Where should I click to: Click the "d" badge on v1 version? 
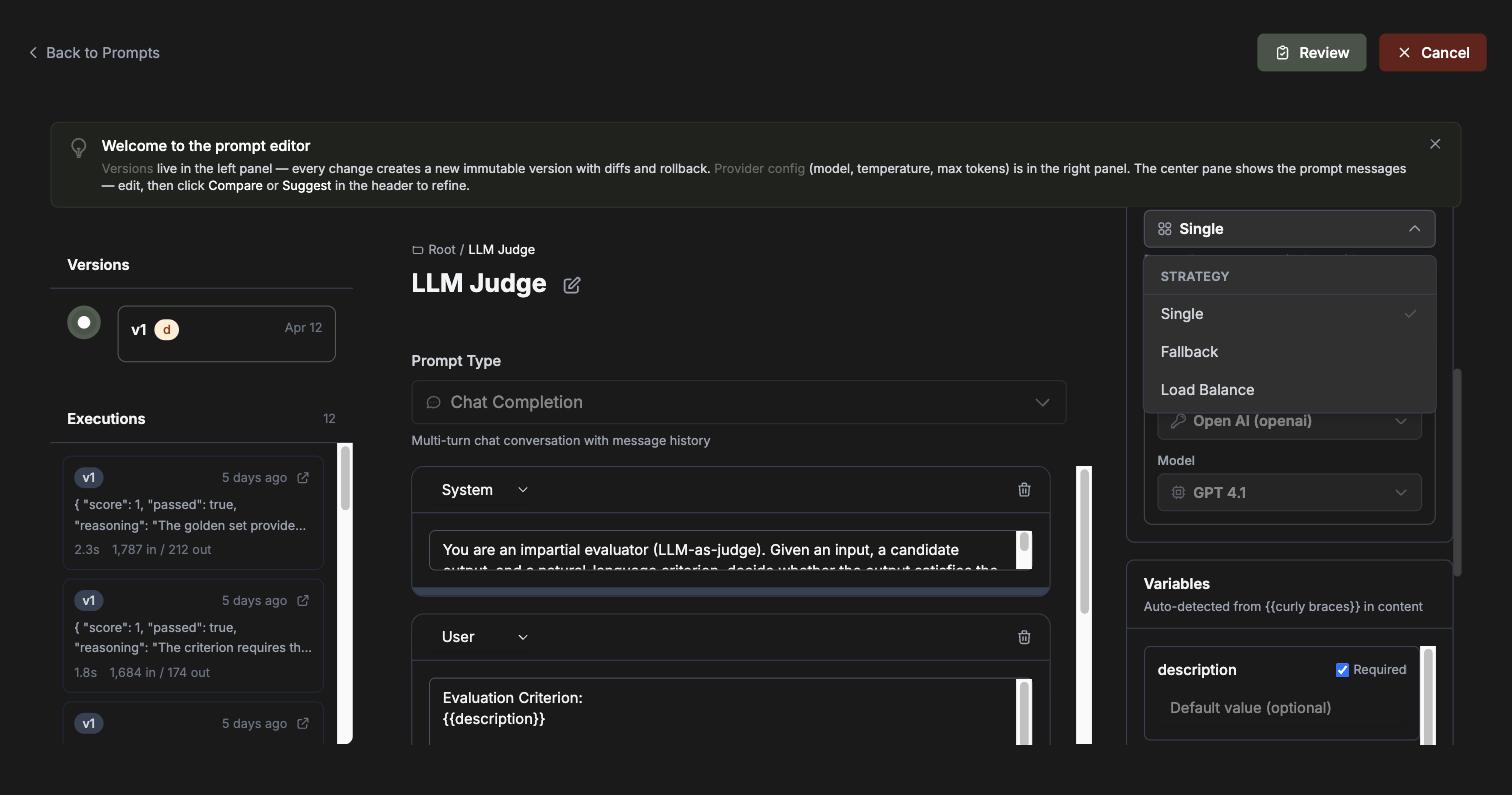click(x=167, y=330)
